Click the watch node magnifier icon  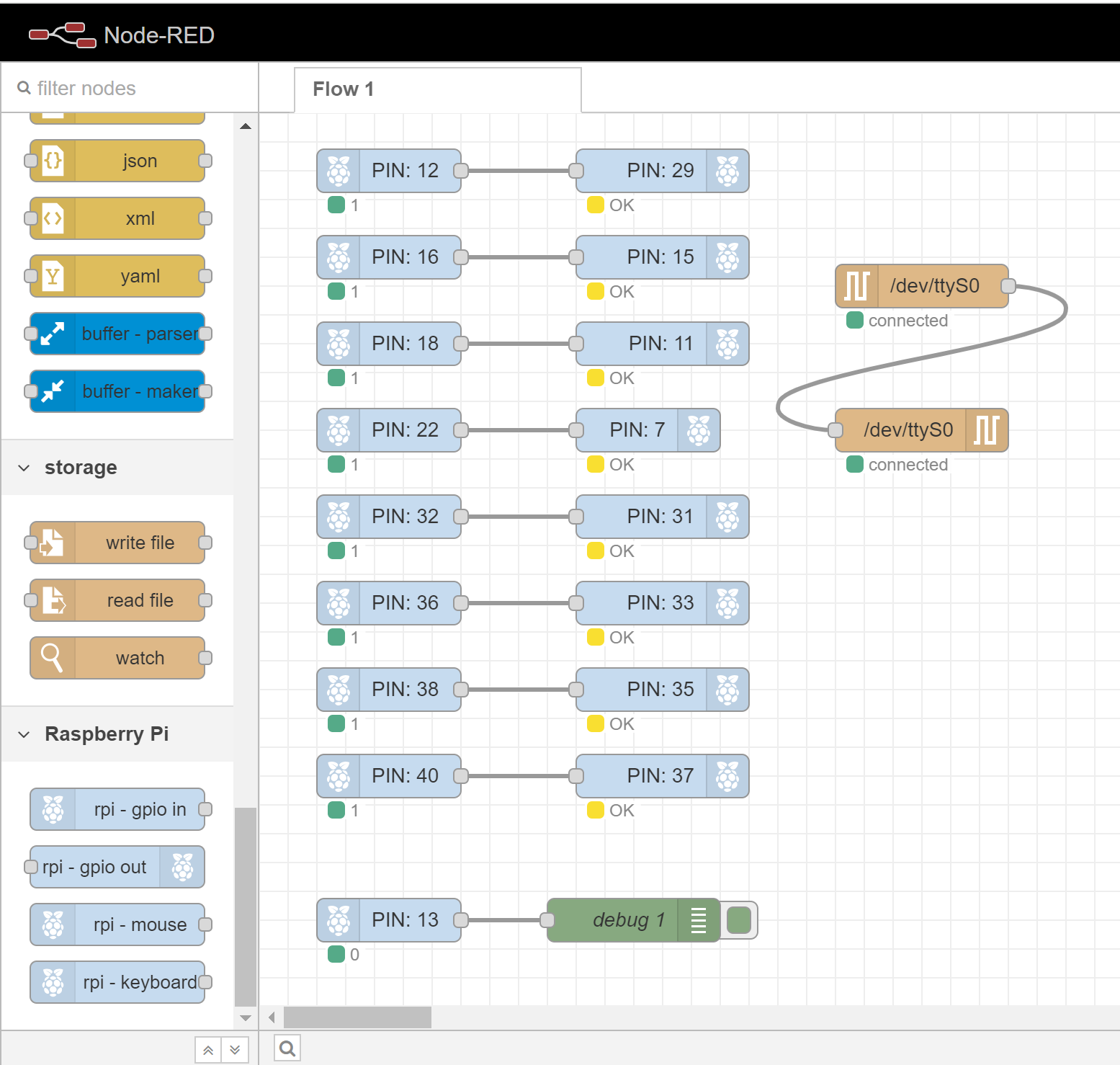[52, 658]
